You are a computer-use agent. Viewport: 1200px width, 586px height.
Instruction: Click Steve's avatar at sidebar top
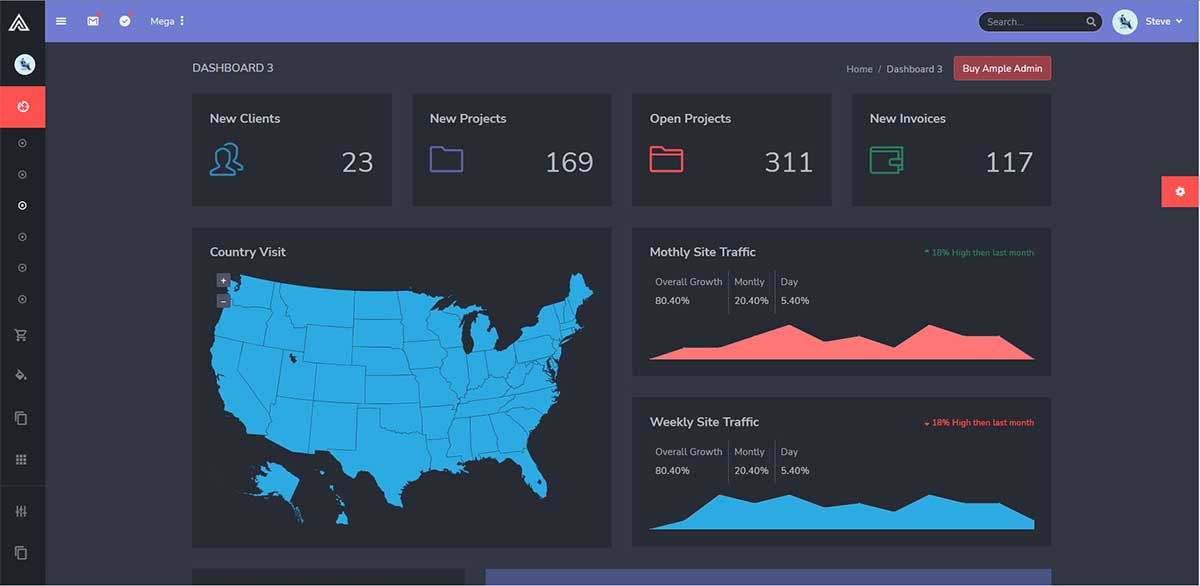[x=22, y=63]
